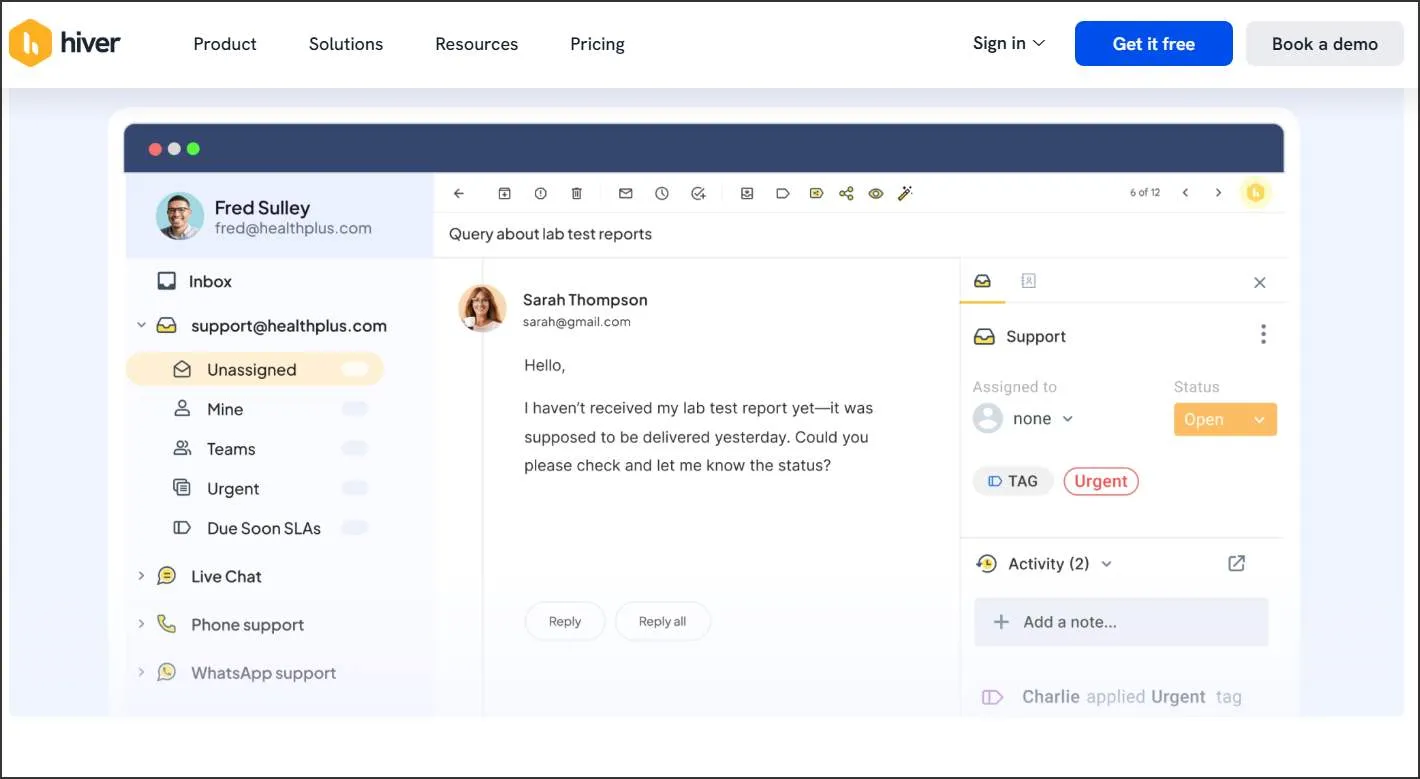Delete the email with the trash icon
Viewport: 1420px width, 779px height.
576,193
